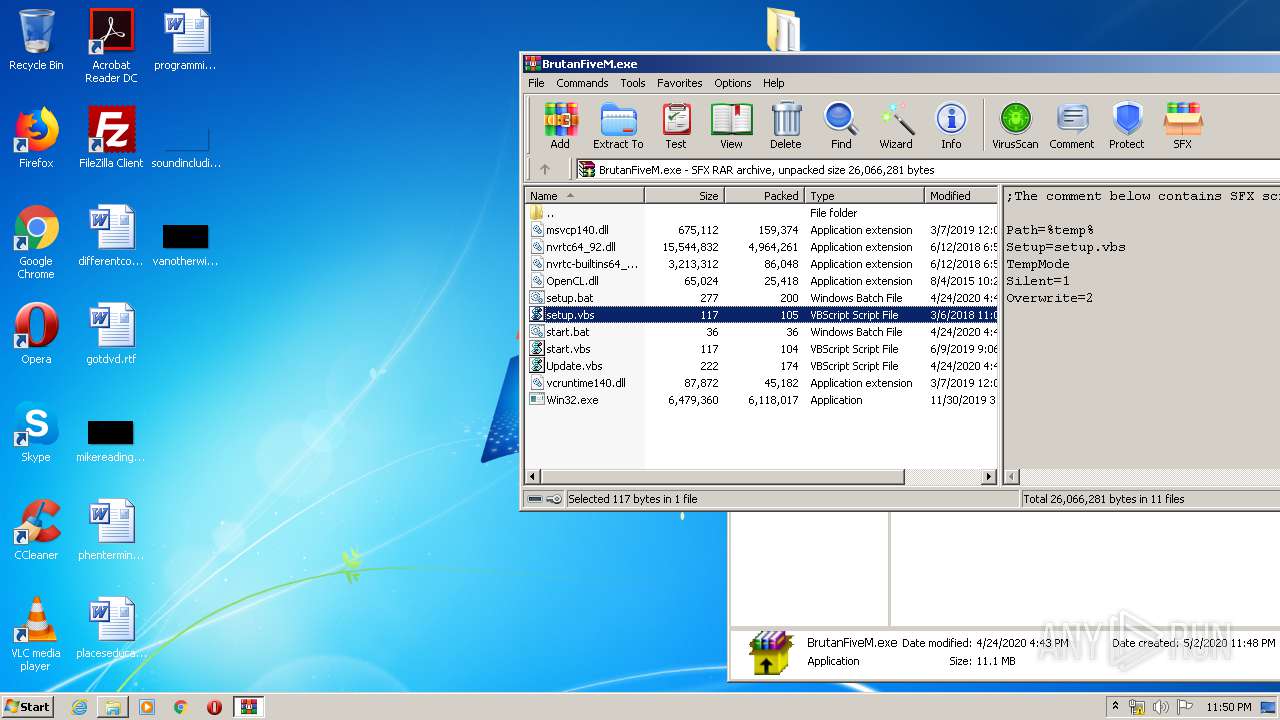This screenshot has height=720, width=1280.
Task: Open the File menu
Action: (x=536, y=83)
